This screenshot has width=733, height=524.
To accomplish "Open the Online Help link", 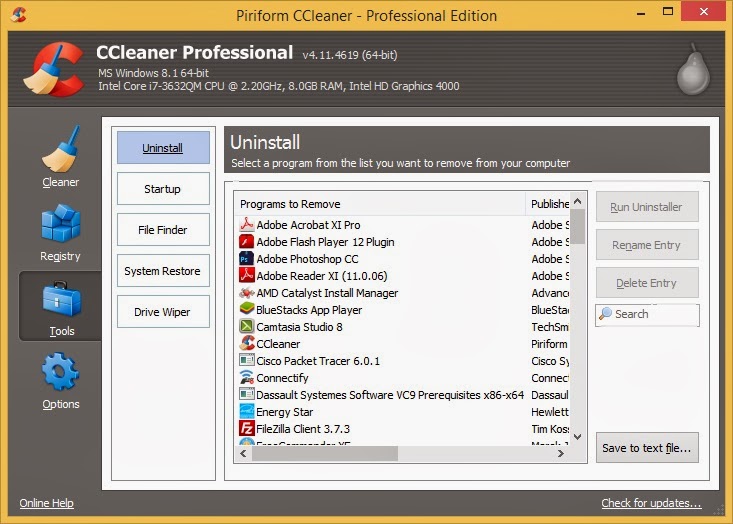I will [x=46, y=503].
